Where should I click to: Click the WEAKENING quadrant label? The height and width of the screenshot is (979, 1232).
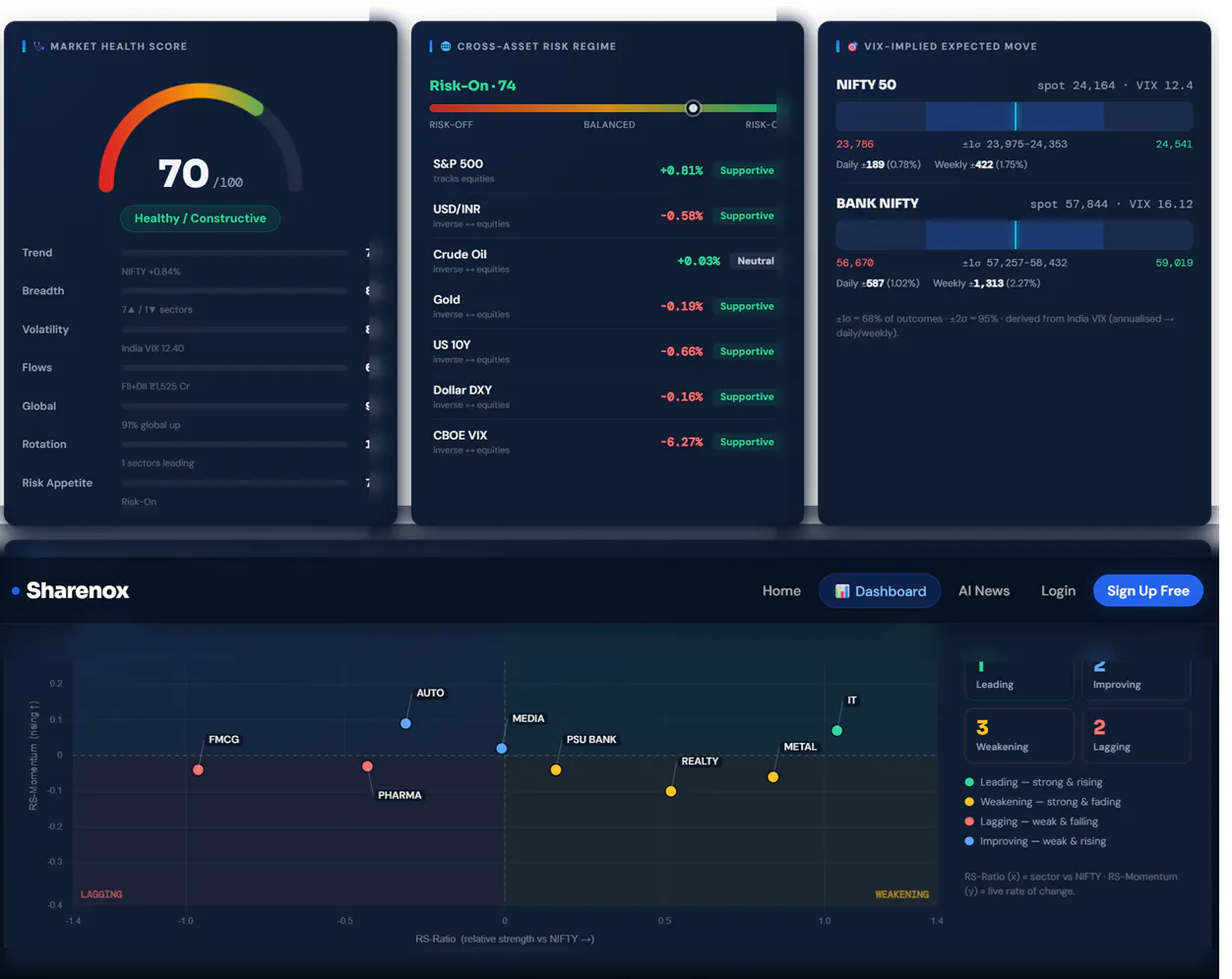point(901,894)
